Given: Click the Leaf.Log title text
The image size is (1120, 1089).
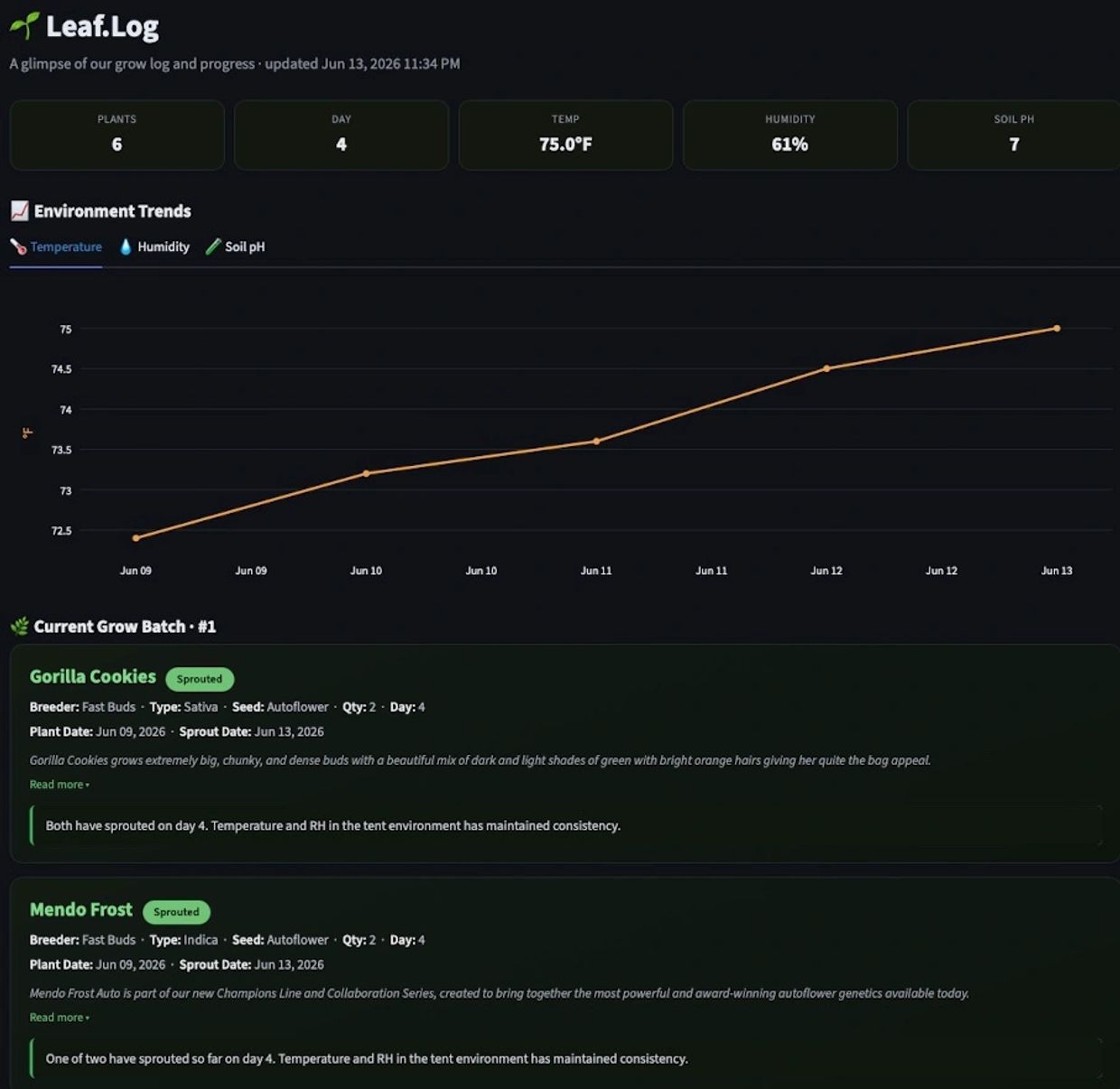Looking at the screenshot, I should (102, 27).
